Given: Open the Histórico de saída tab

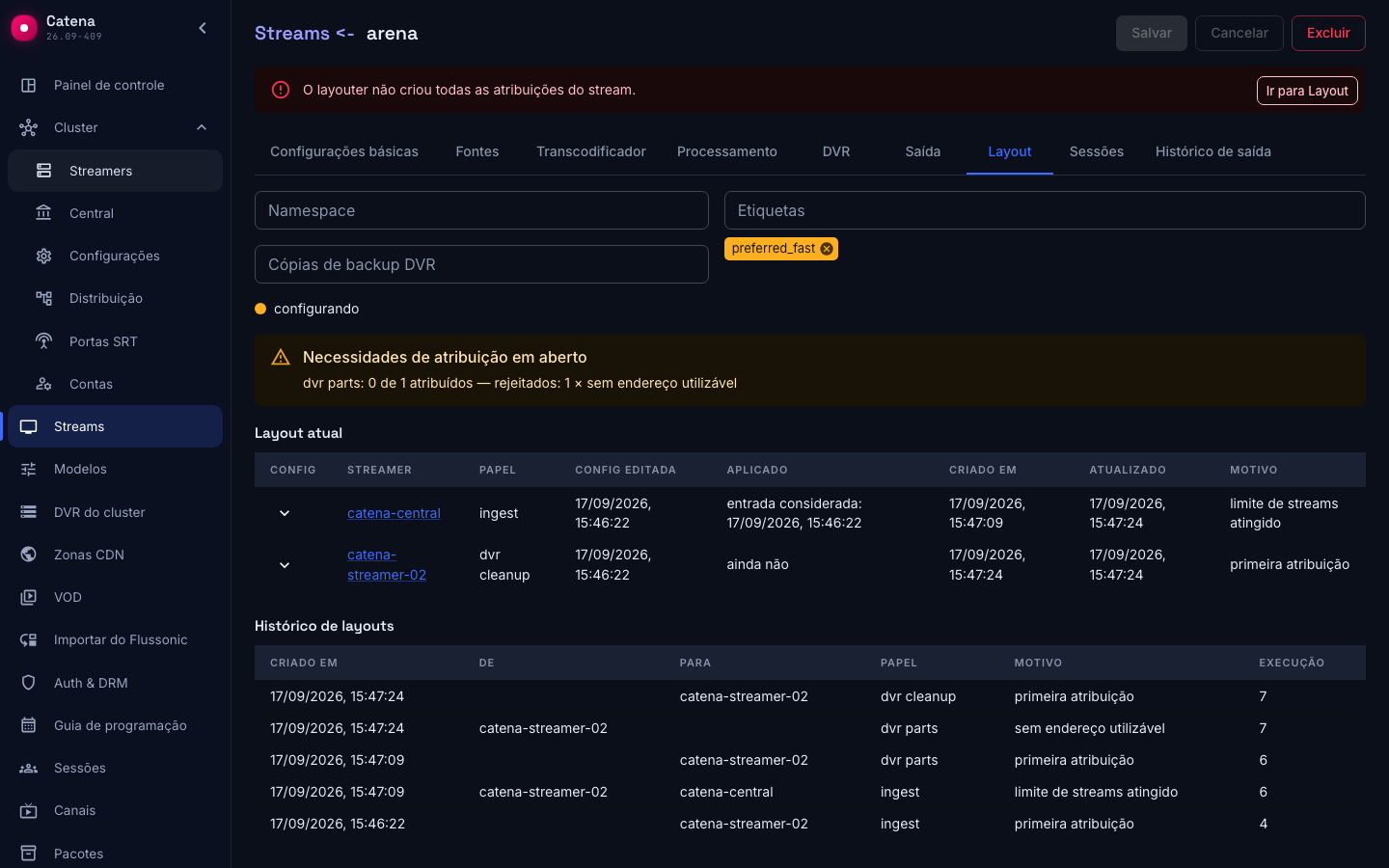Looking at the screenshot, I should pyautogui.click(x=1213, y=151).
